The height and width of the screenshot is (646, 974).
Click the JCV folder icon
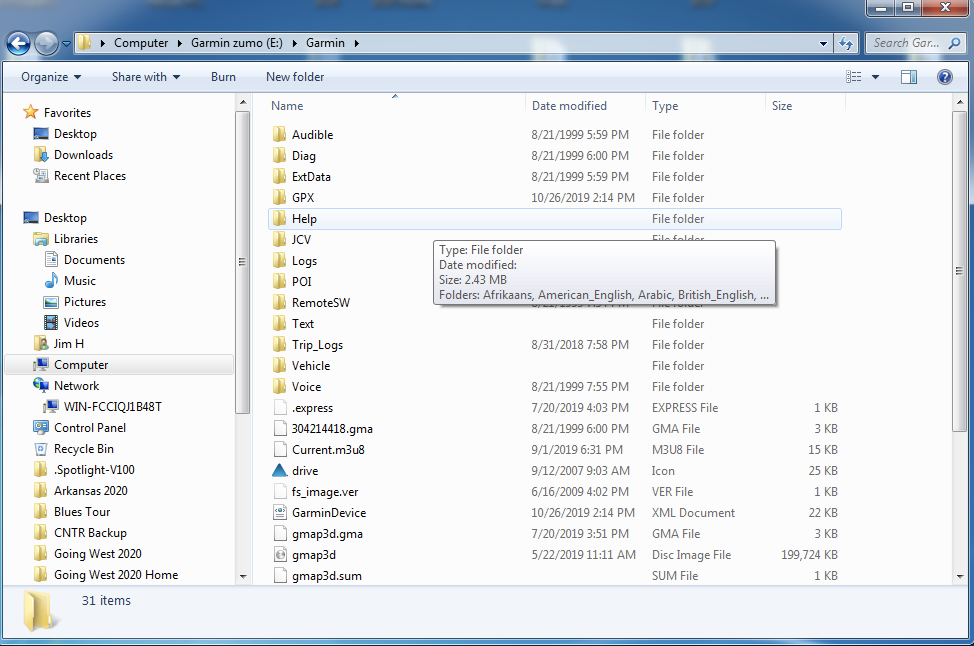click(x=280, y=240)
